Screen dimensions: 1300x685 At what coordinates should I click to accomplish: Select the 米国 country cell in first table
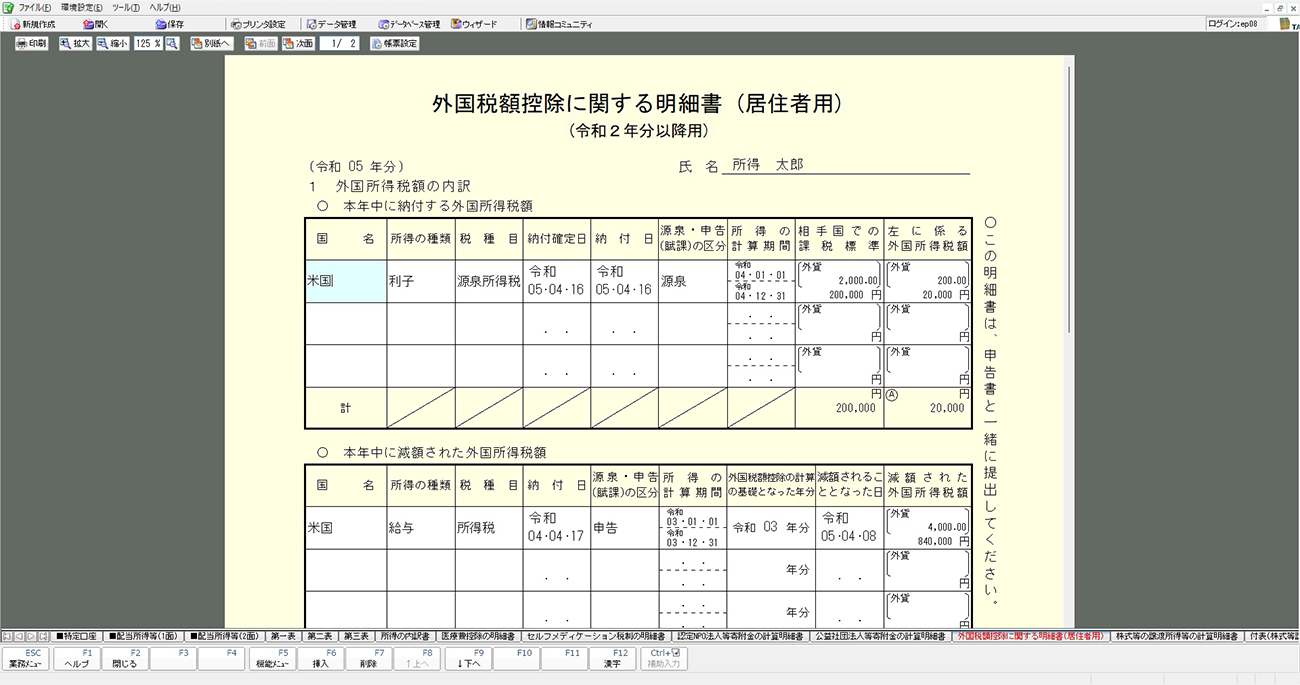point(345,282)
